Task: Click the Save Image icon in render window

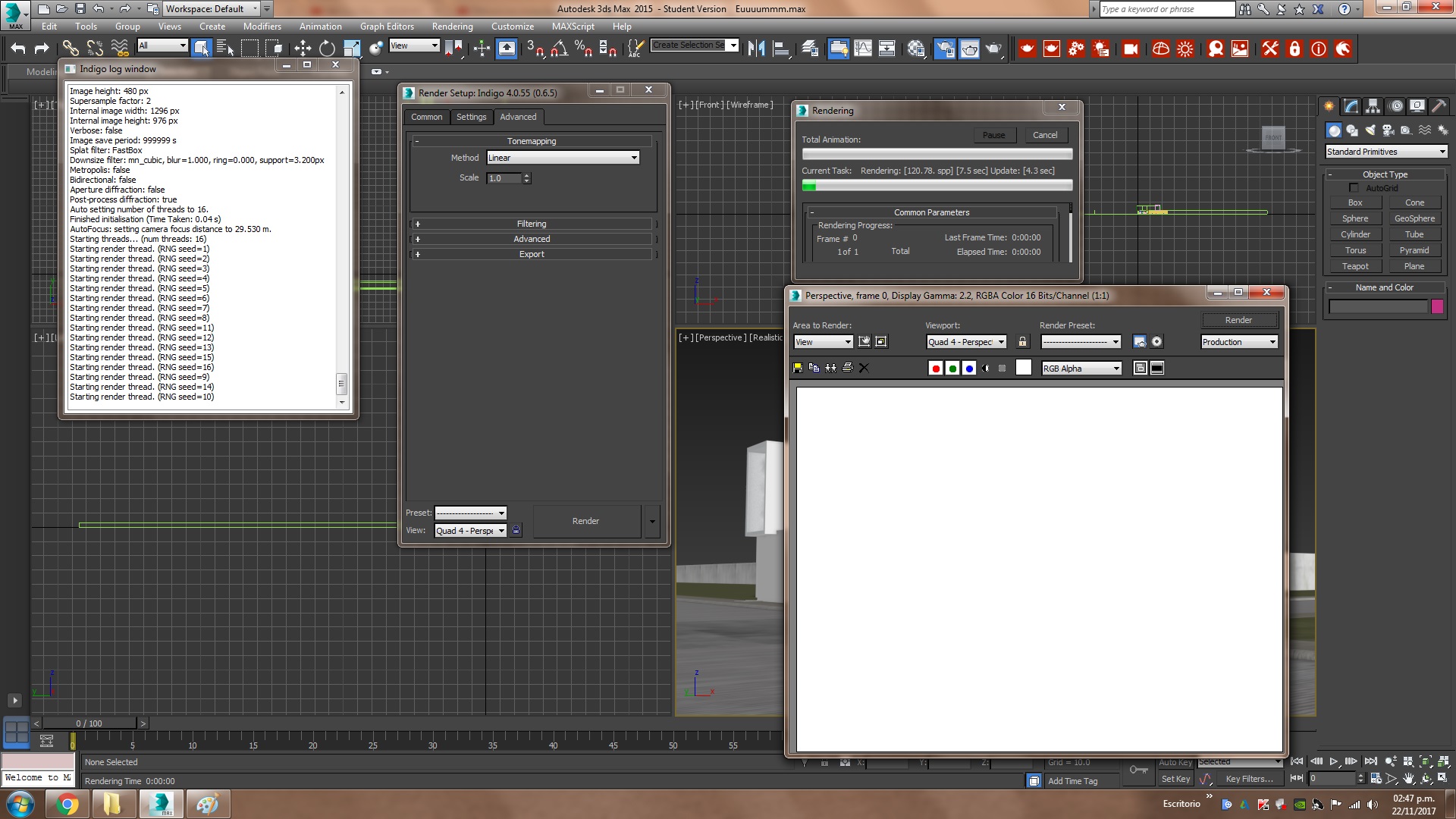Action: tap(797, 368)
